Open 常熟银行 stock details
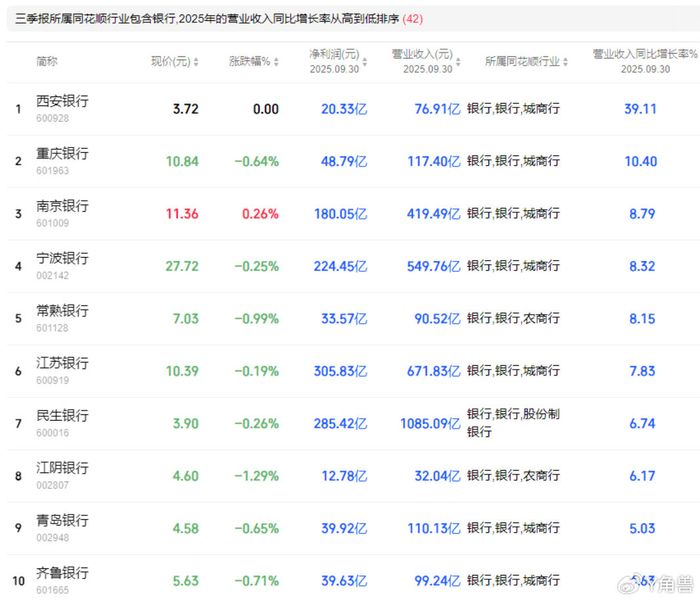This screenshot has width=700, height=601. tap(62, 311)
